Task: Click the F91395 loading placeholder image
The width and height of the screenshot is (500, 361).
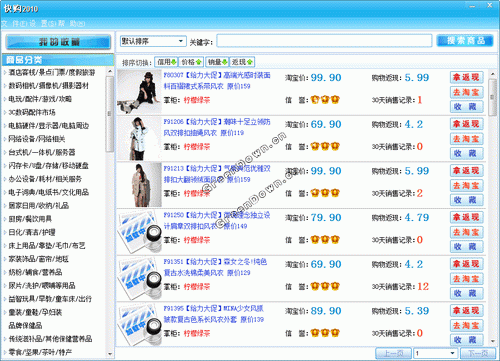Action: [139, 324]
